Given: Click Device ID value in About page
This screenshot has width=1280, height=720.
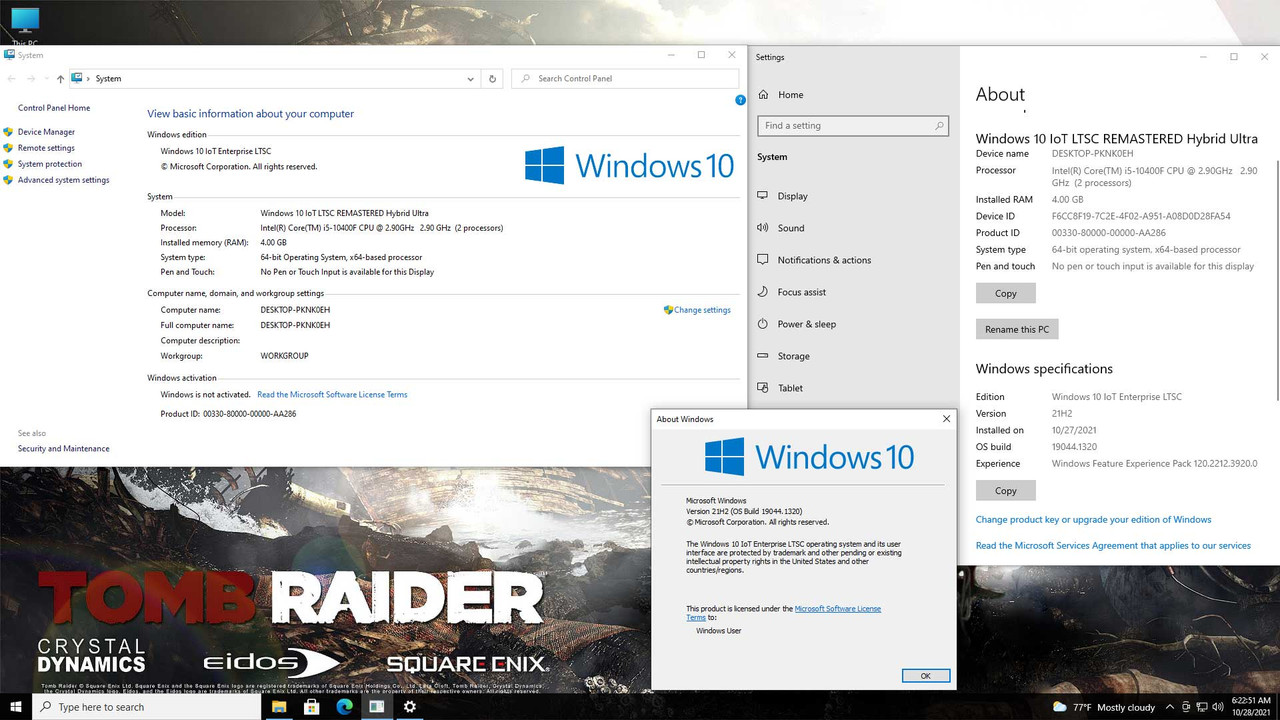Looking at the screenshot, I should pos(1141,216).
